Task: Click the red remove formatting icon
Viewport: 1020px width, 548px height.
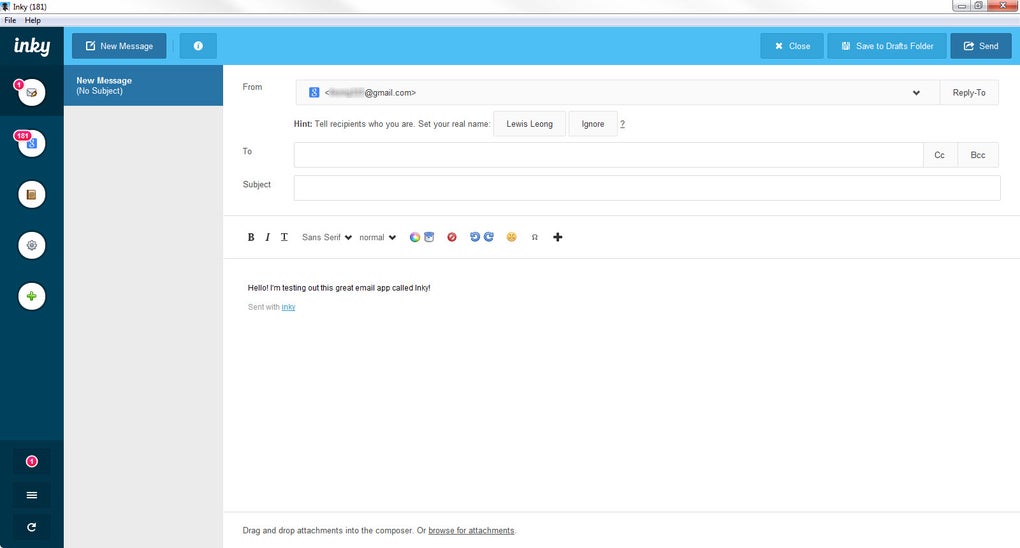Action: click(x=452, y=238)
